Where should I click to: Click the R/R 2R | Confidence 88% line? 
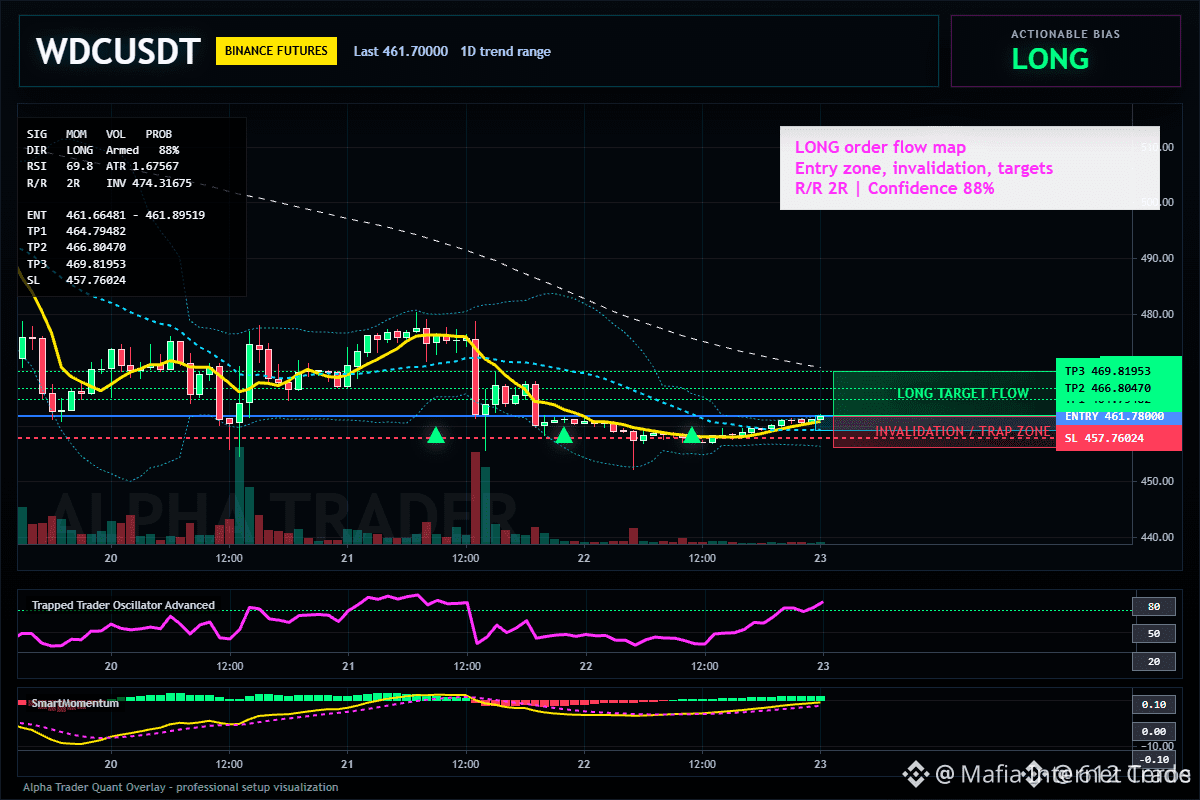(894, 188)
